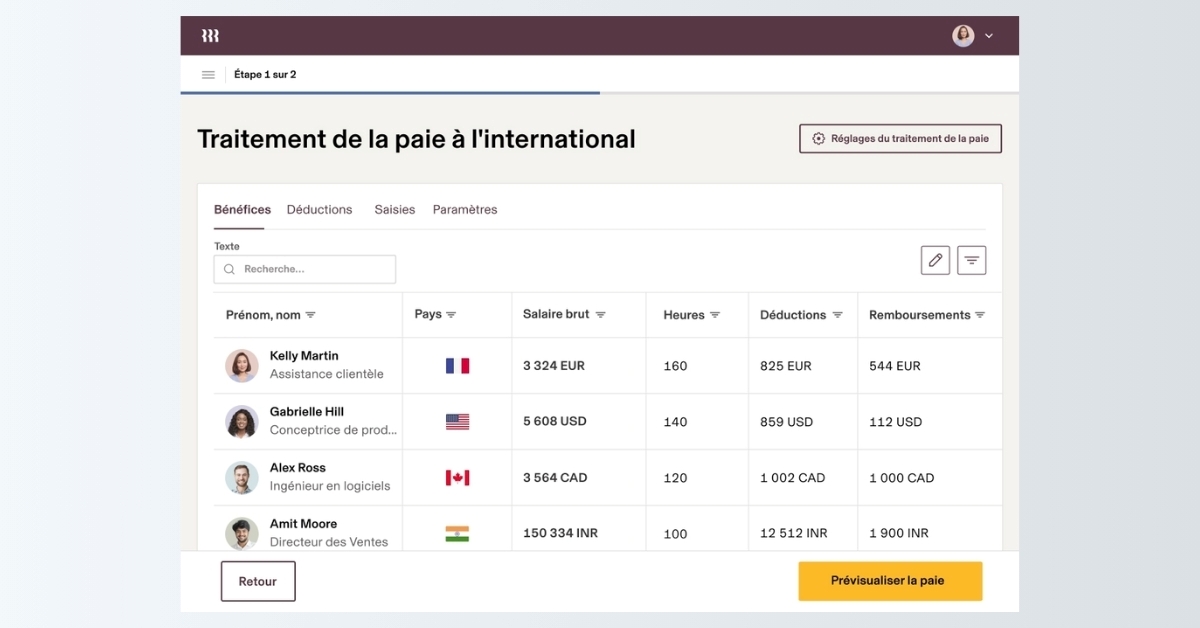Click the France flag for Kelly Martin

click(457, 366)
